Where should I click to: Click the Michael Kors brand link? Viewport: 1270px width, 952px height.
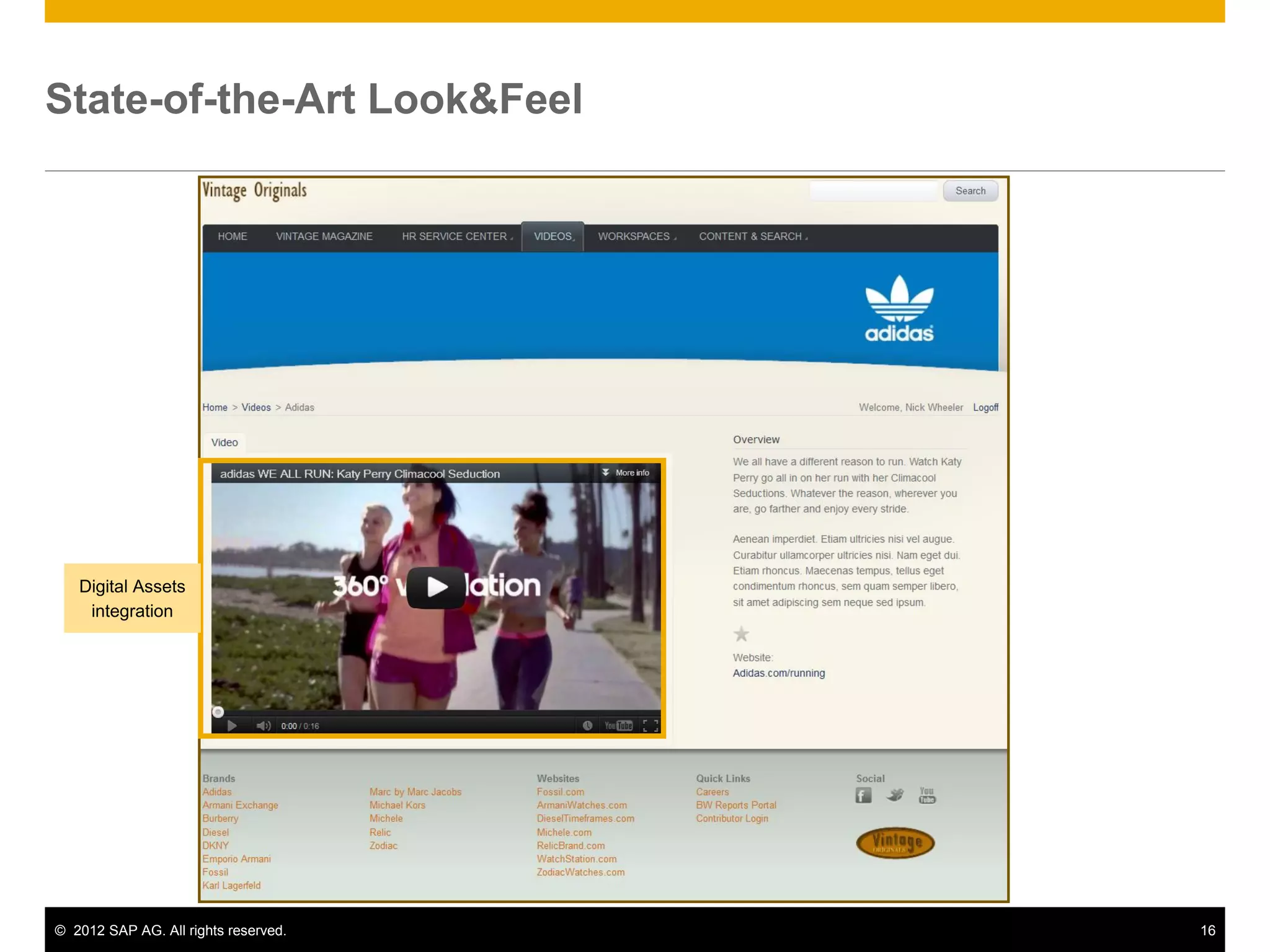point(397,805)
